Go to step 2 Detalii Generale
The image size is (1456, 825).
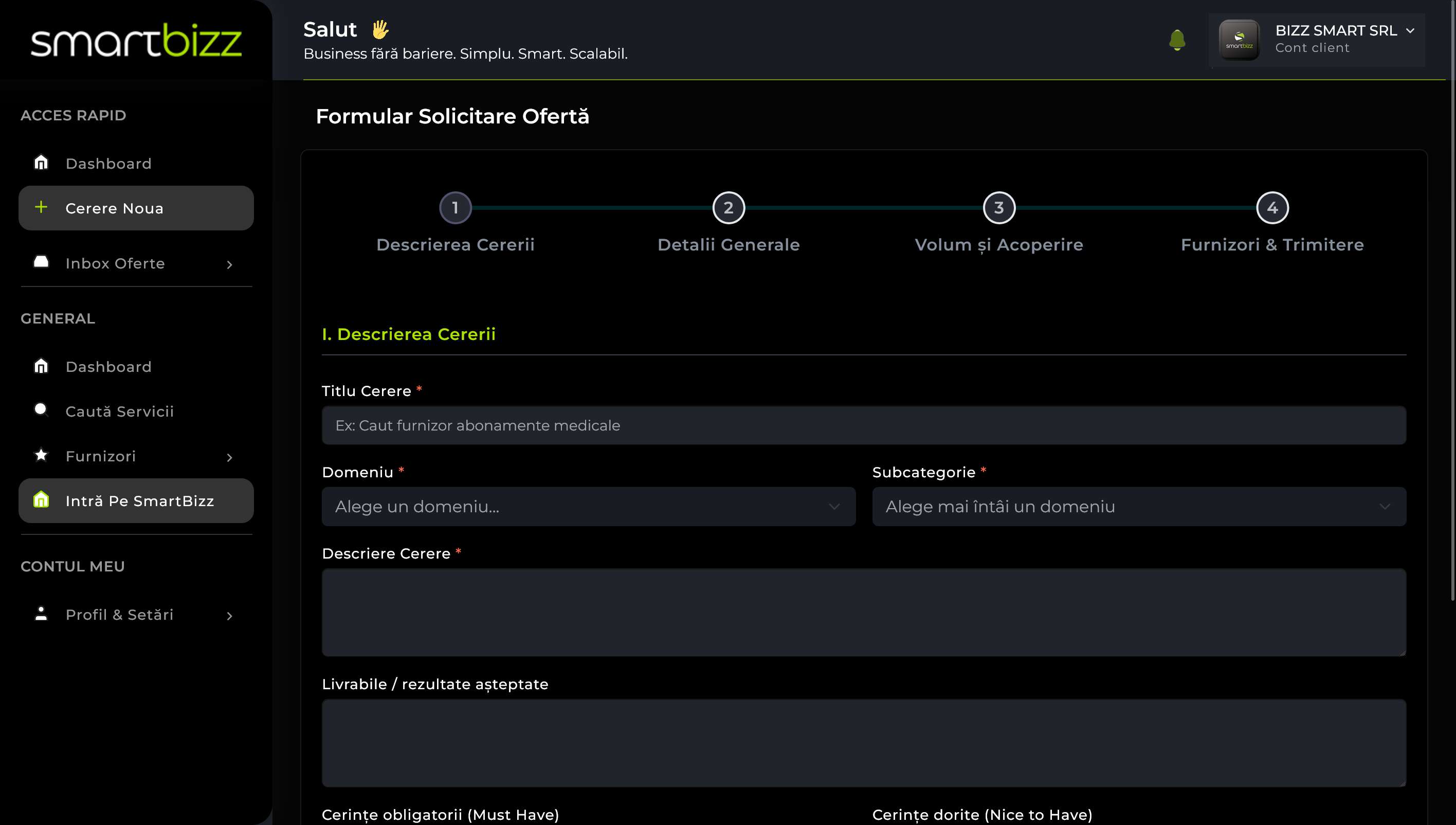729,208
